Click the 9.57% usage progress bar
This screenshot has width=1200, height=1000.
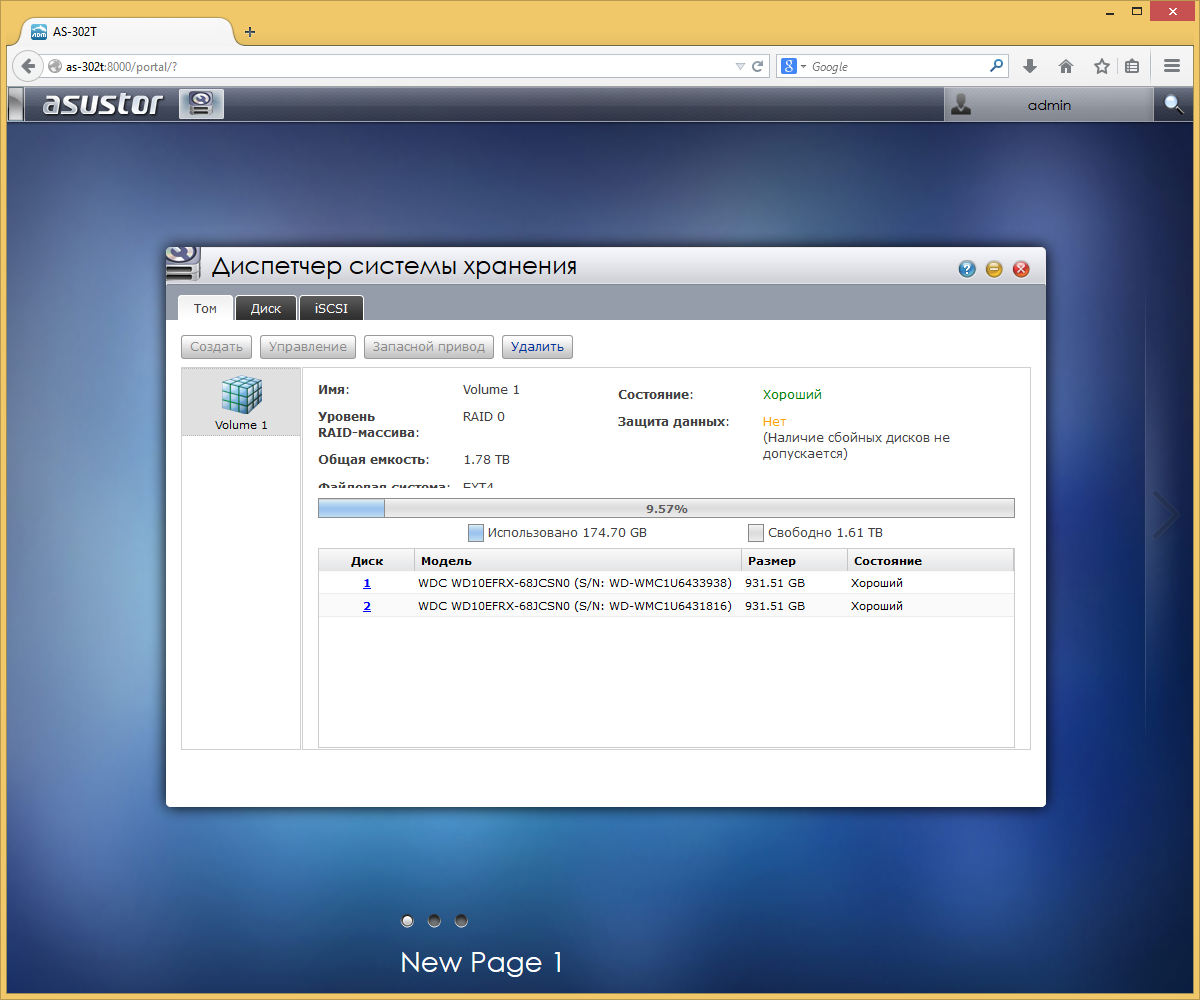point(666,508)
